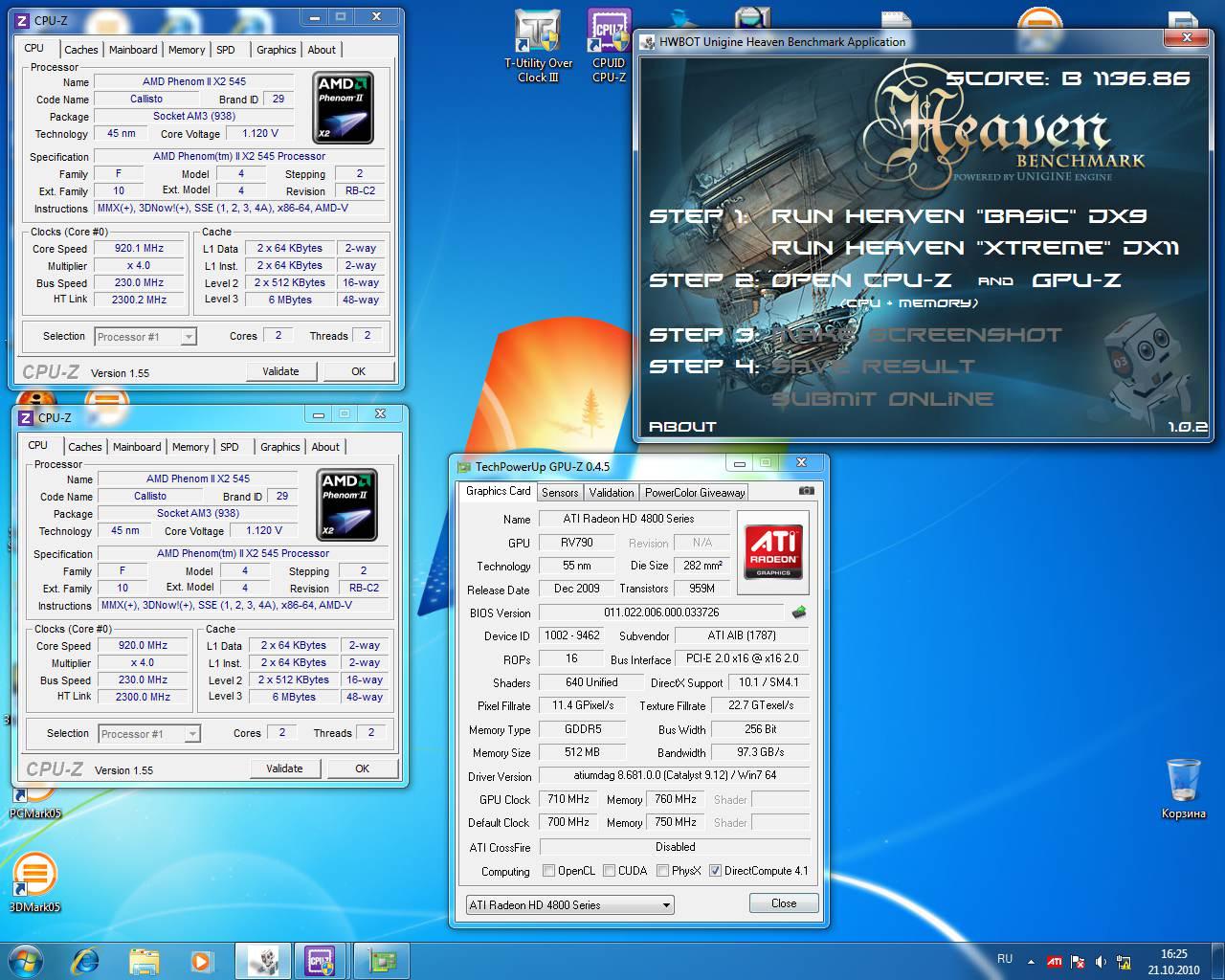This screenshot has width=1225, height=980.
Task: Click Save Result in Heaven app
Action: [x=874, y=367]
